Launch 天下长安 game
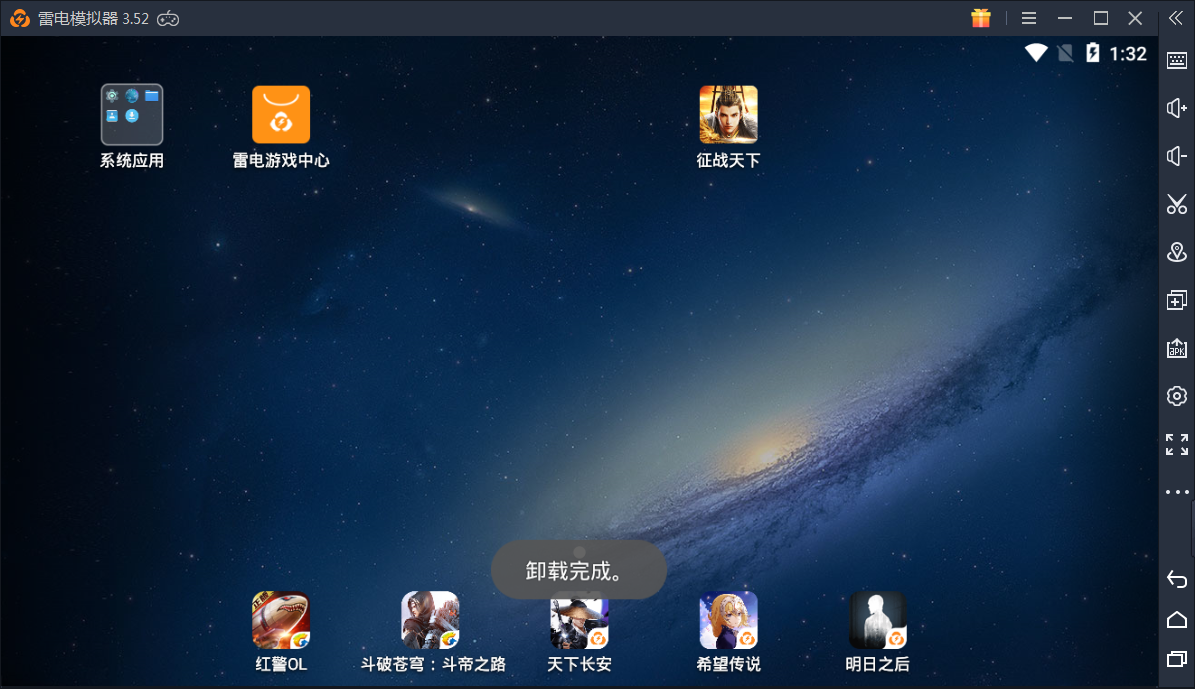Image resolution: width=1195 pixels, height=689 pixels. pos(579,622)
